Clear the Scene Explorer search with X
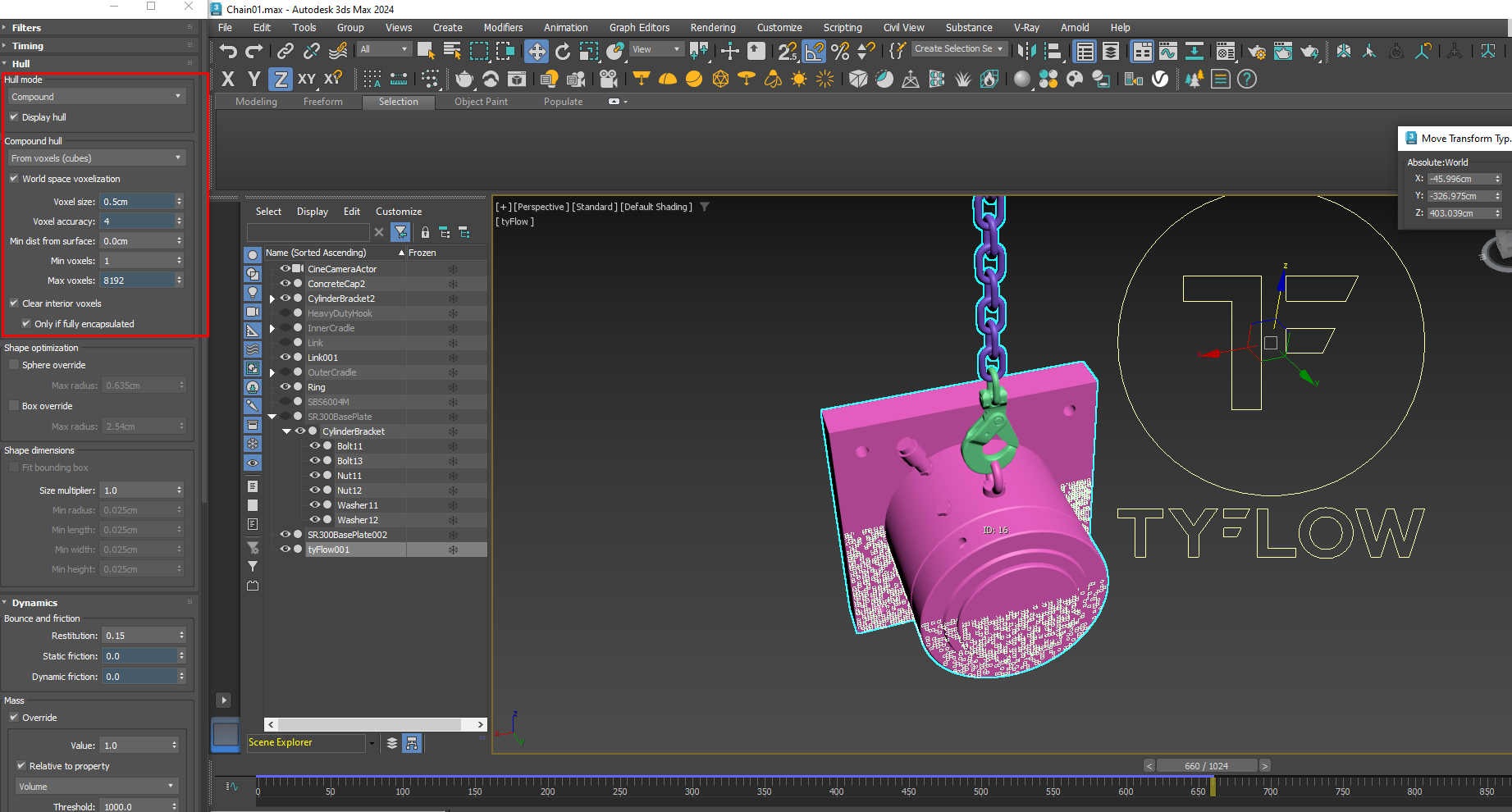Viewport: 1512px width, 812px height. tap(379, 233)
